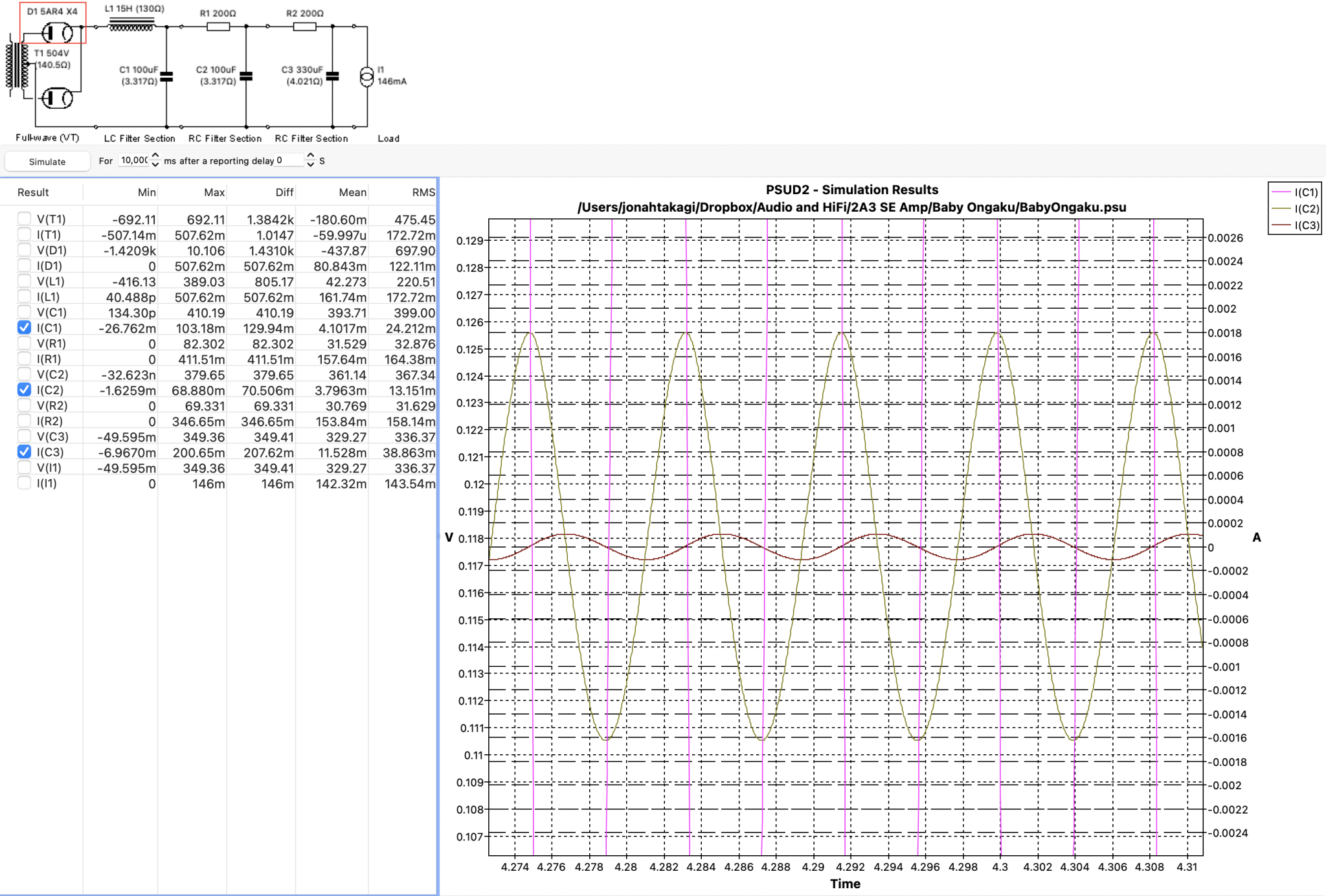Click the RMS column header
The image size is (1326, 896).
[423, 192]
